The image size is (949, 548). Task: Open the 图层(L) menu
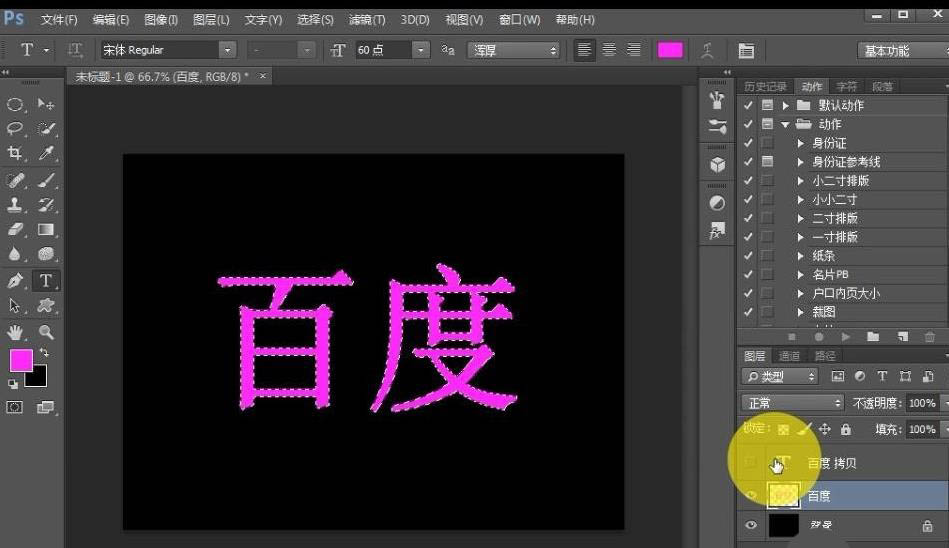pos(211,19)
